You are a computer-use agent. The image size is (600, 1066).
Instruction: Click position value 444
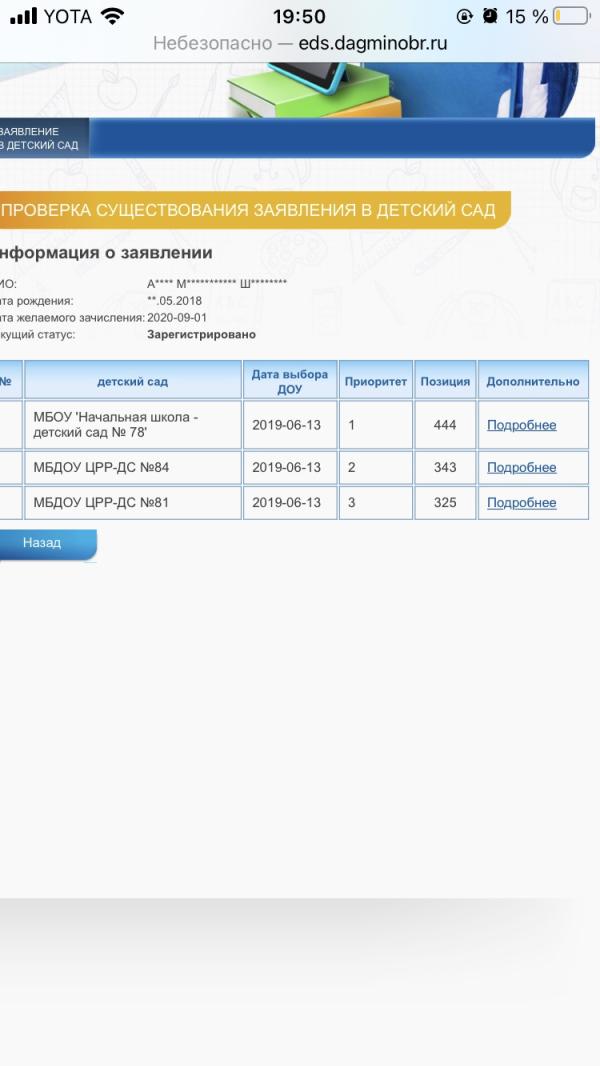click(x=445, y=425)
